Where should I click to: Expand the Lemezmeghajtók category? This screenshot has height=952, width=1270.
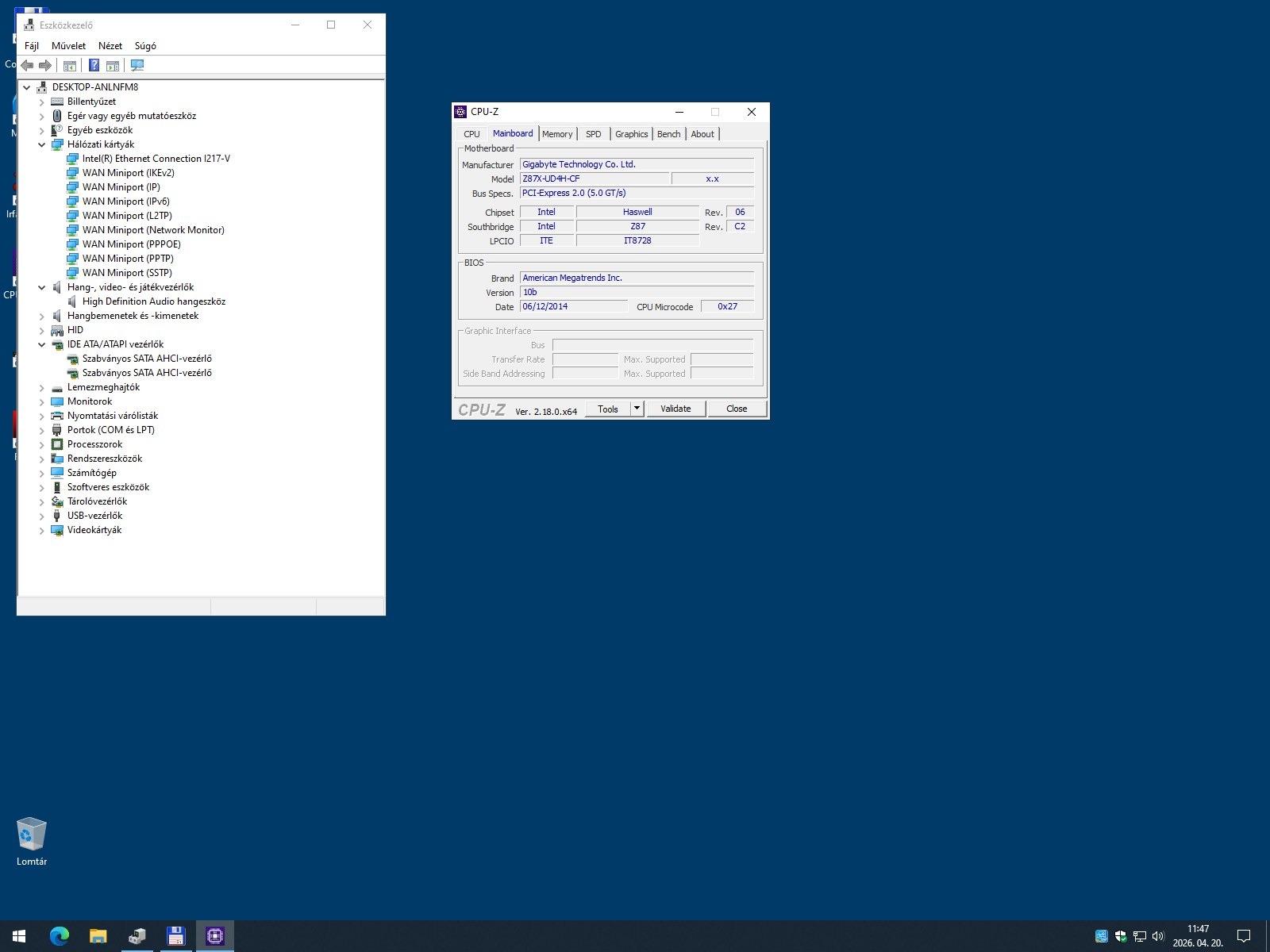42,387
